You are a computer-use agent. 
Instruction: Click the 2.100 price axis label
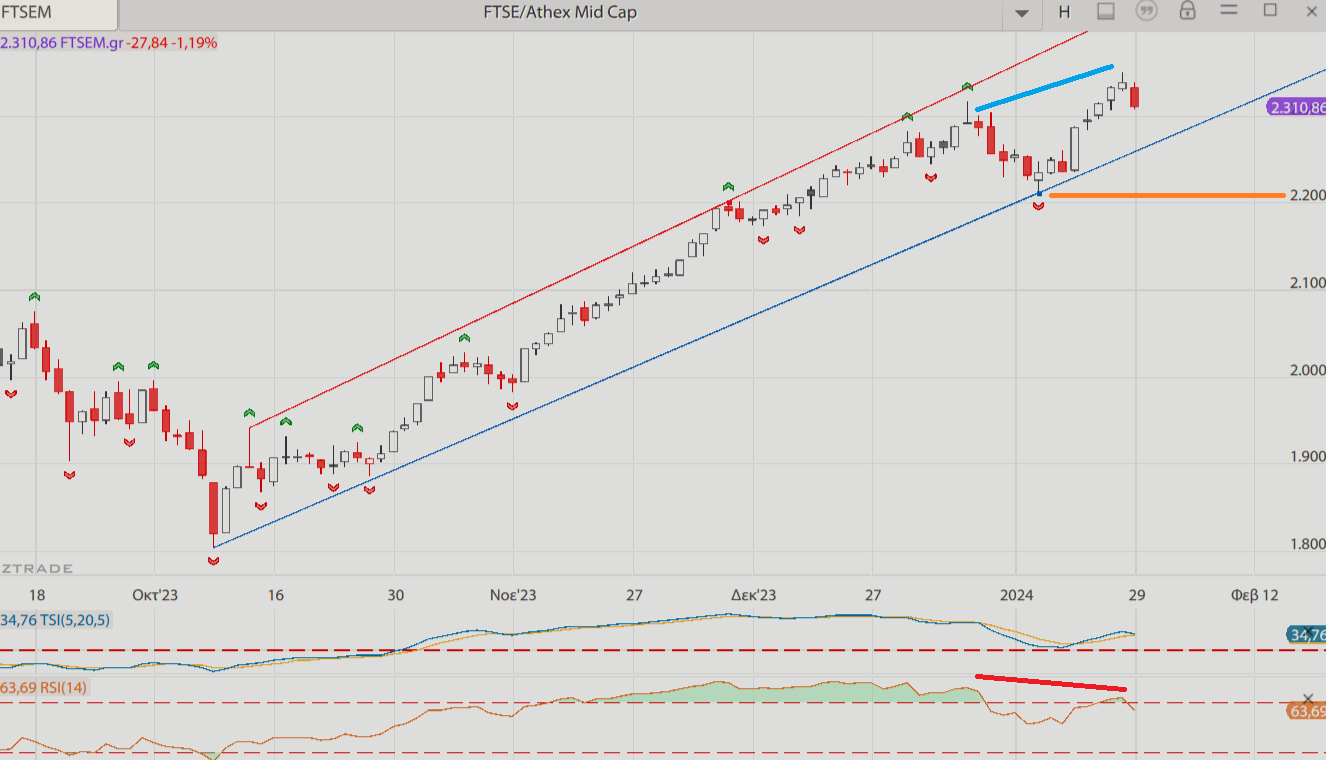point(1307,284)
